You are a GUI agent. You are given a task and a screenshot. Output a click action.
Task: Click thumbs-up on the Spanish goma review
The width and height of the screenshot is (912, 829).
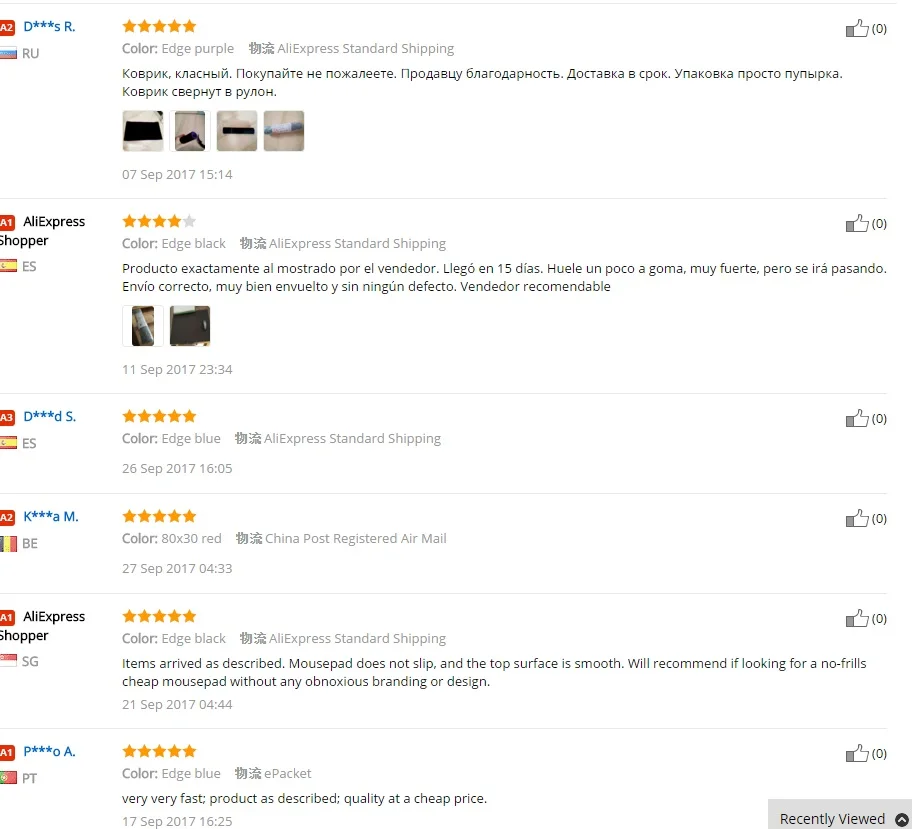[857, 223]
